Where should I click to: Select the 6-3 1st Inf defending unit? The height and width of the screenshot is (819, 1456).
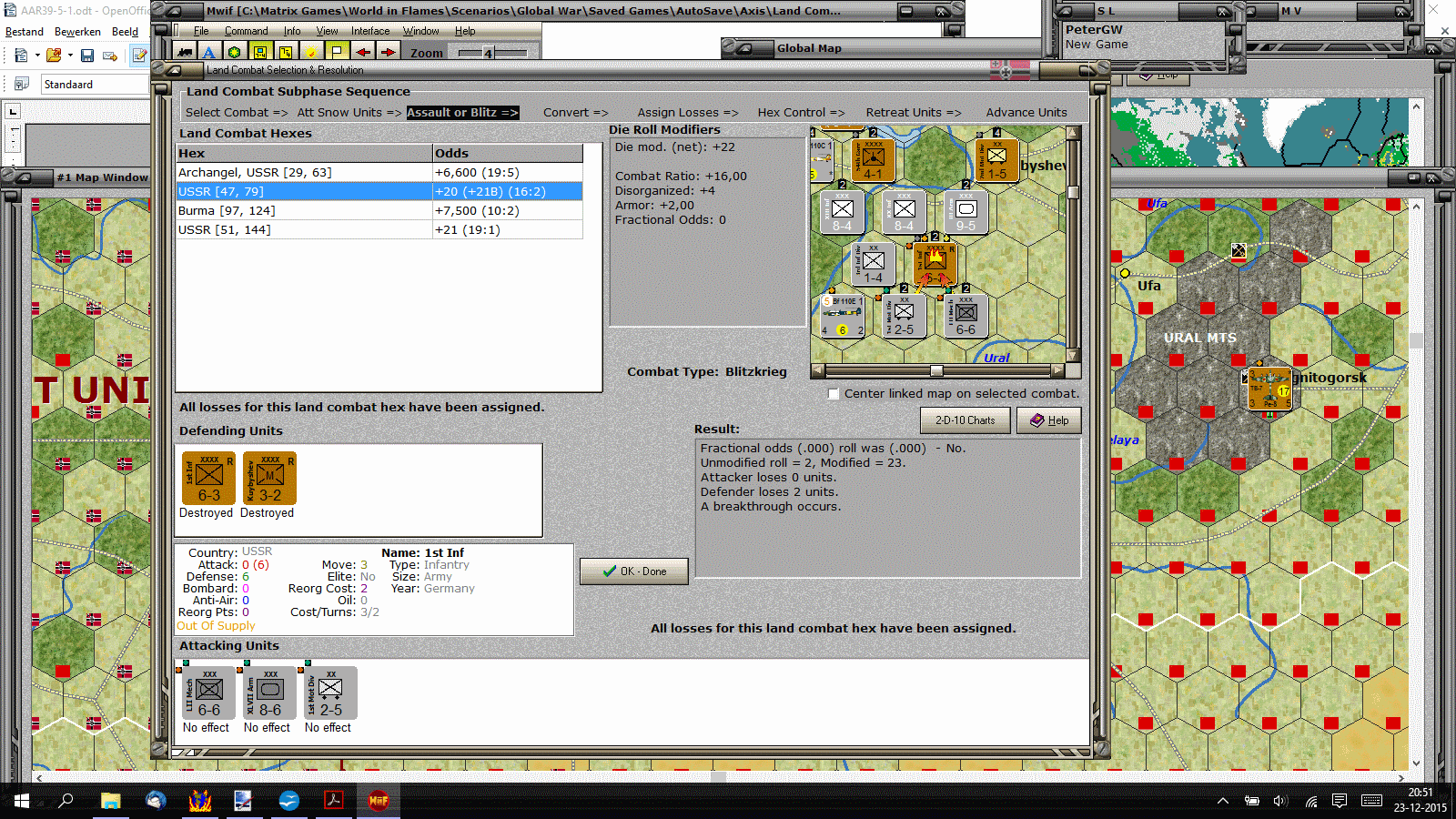(x=208, y=478)
